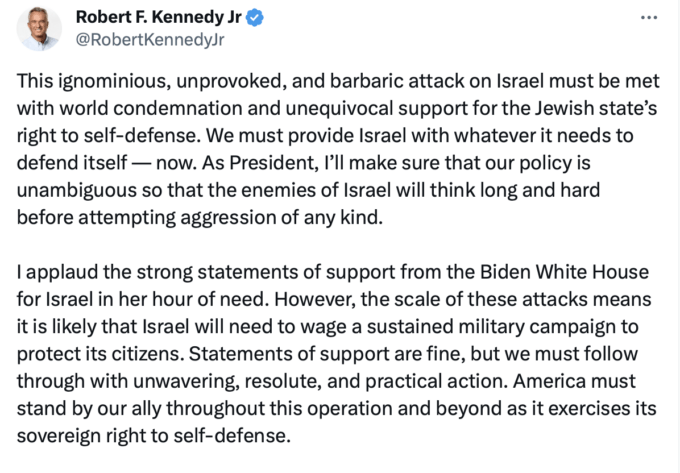Click the second paragraph of the tweet
This screenshot has width=680, height=473.
point(336,354)
